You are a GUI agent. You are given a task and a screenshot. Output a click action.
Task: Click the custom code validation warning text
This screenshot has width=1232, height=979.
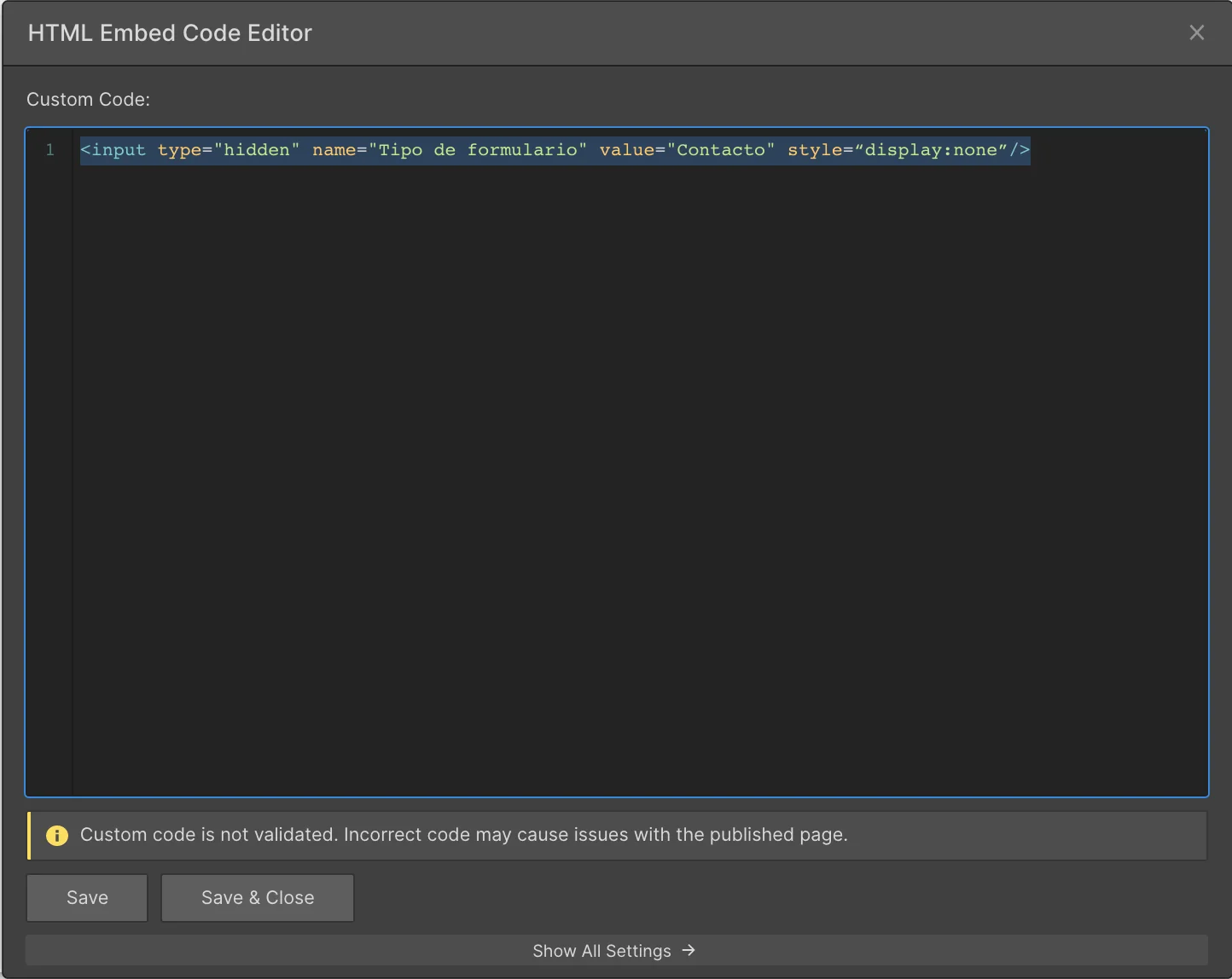click(463, 835)
